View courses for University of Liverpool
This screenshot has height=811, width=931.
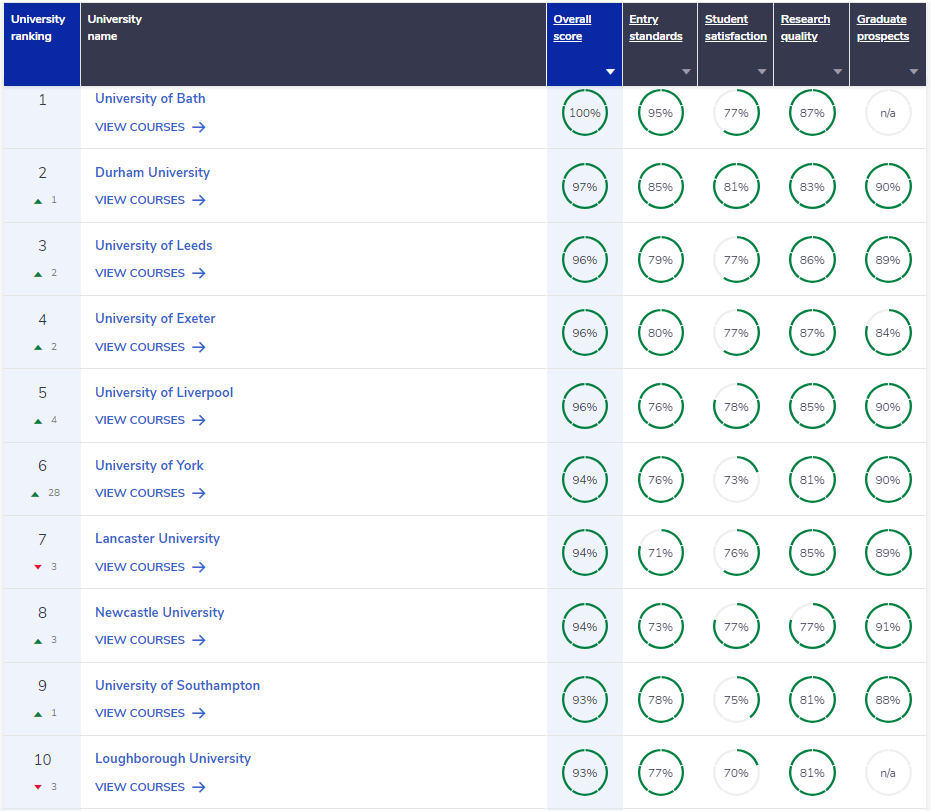(x=140, y=420)
